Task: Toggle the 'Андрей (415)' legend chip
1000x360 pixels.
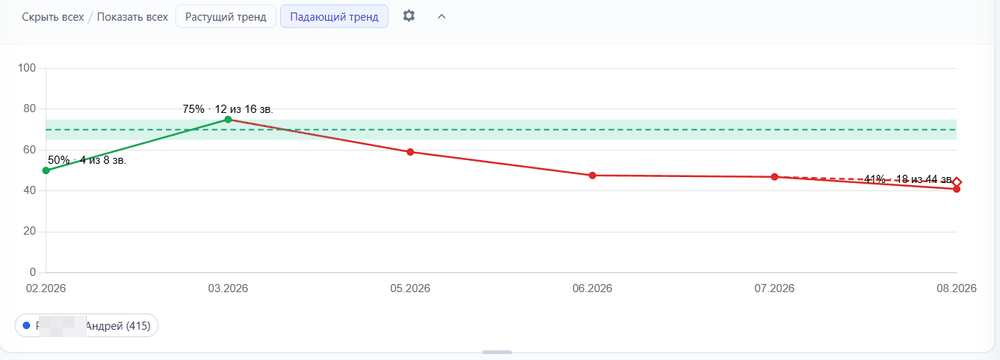Action: [86, 326]
